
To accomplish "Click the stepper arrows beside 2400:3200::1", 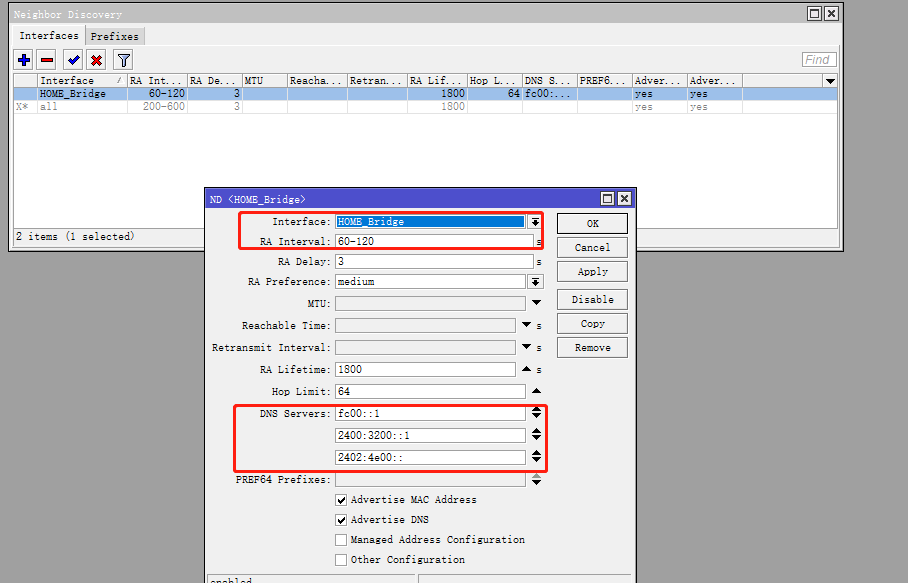I will tap(536, 435).
